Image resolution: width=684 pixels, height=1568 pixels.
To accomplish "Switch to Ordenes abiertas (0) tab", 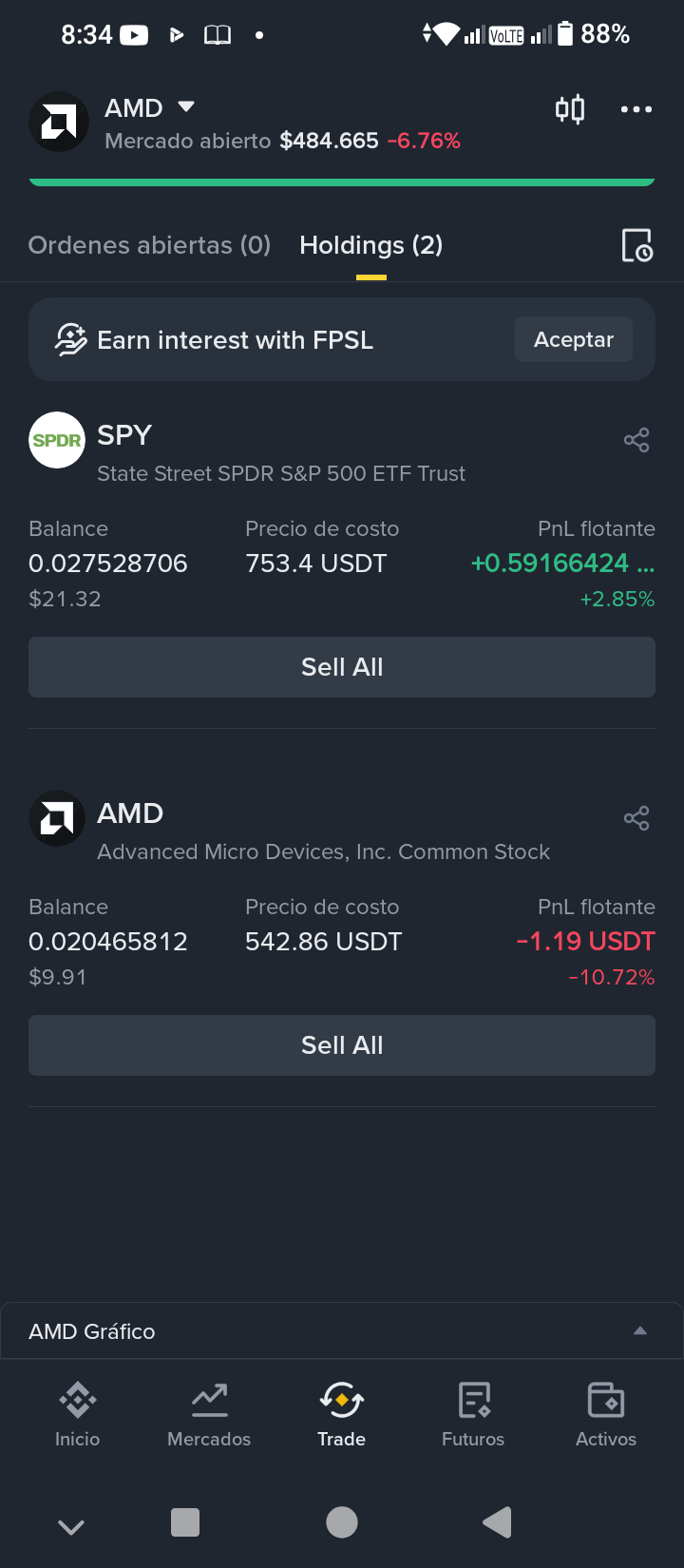I will (149, 245).
